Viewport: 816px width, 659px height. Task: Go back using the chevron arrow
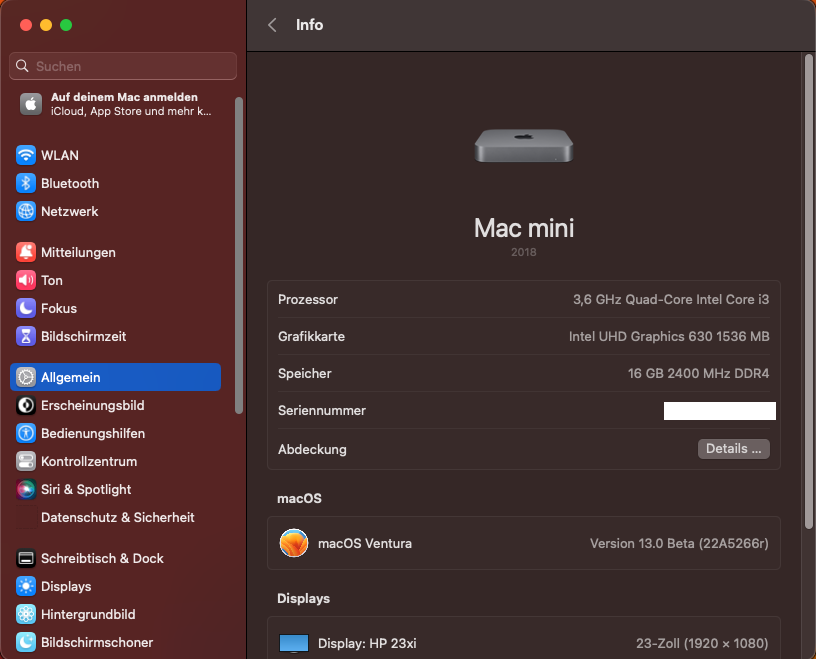[272, 25]
